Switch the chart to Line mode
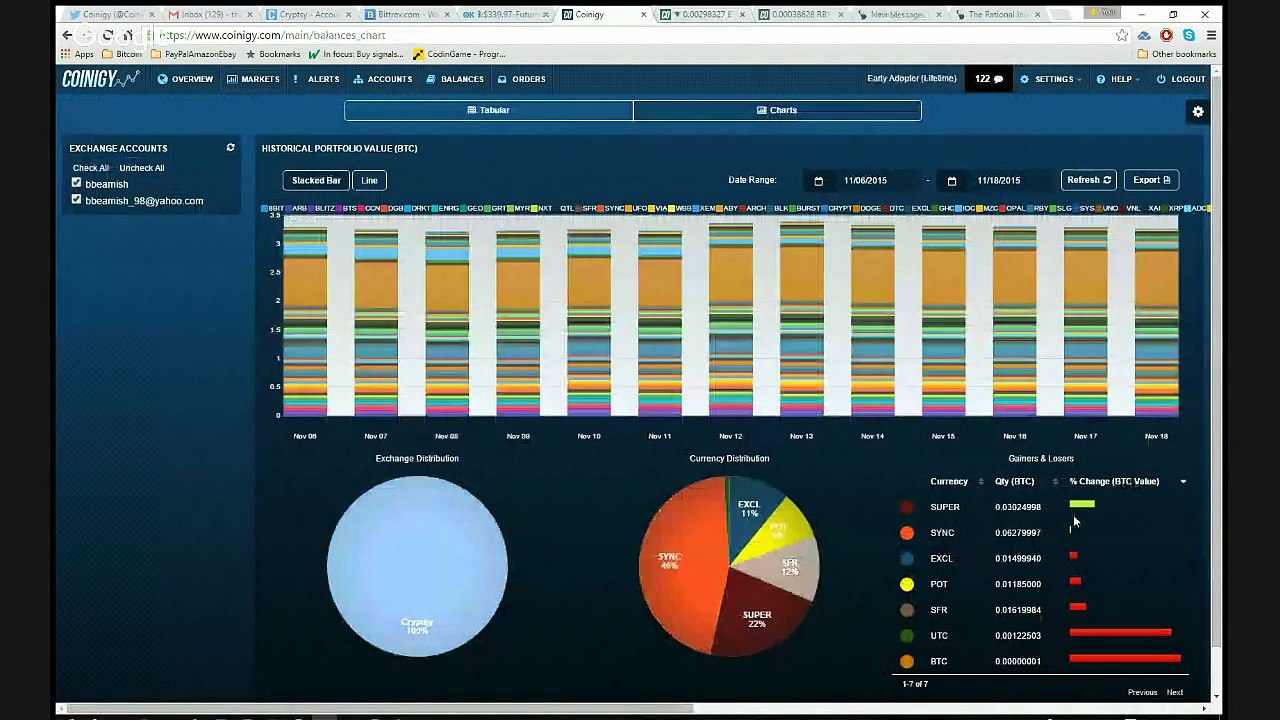1280x720 pixels. [x=369, y=180]
